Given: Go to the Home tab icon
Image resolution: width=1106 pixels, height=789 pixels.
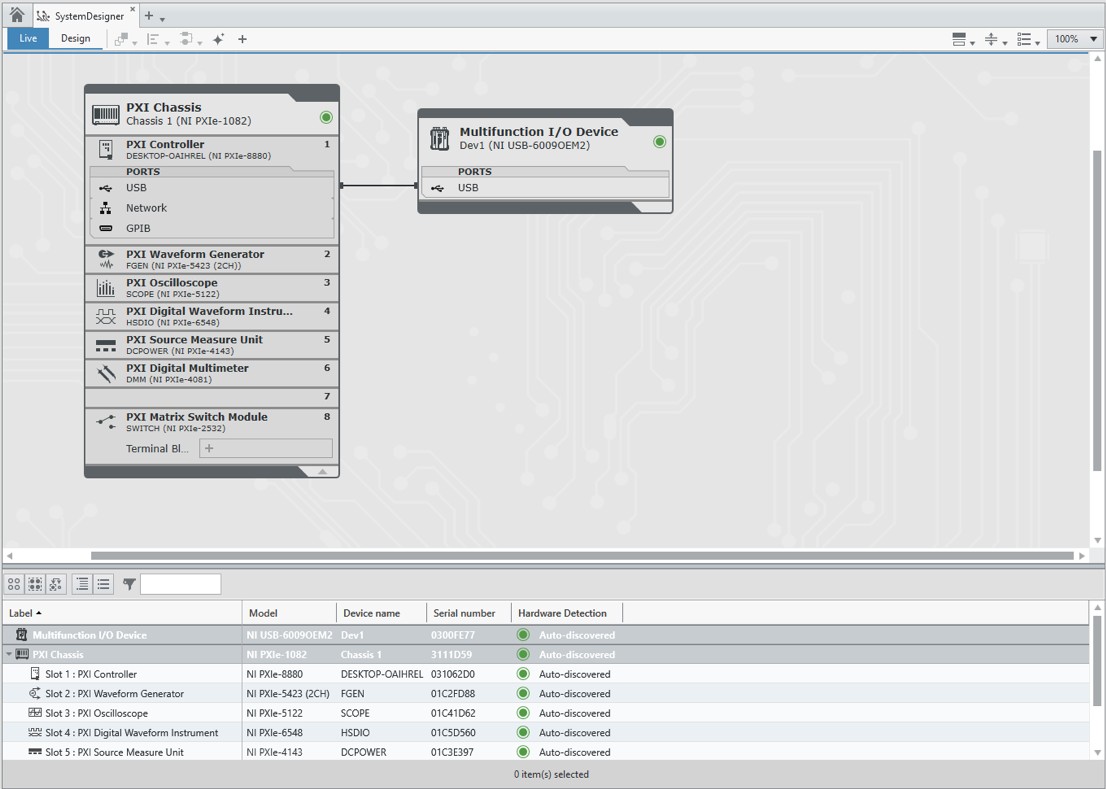Looking at the screenshot, I should coord(17,15).
